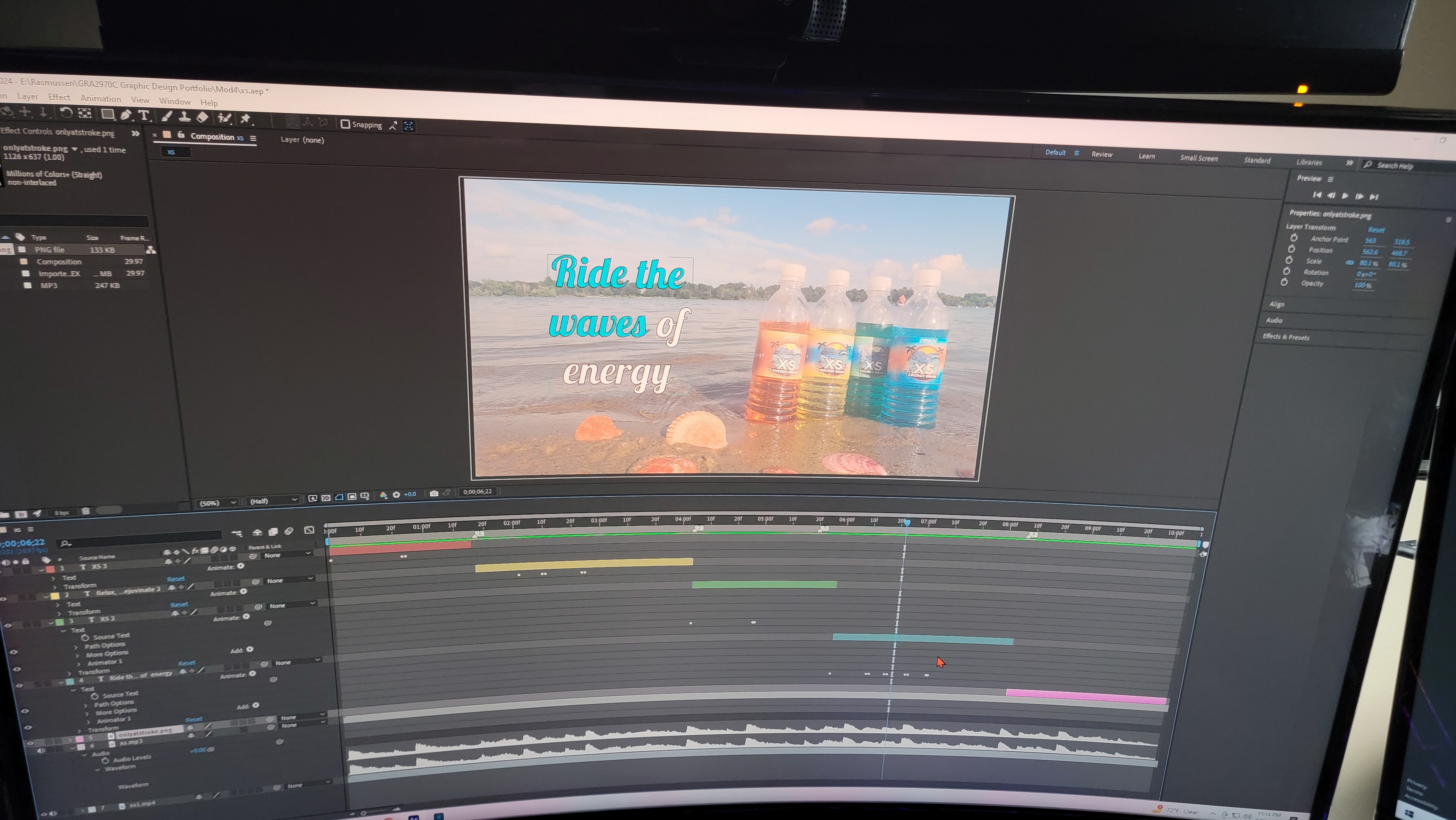Open the Window menu
This screenshot has height=820, width=1456.
pyautogui.click(x=175, y=101)
